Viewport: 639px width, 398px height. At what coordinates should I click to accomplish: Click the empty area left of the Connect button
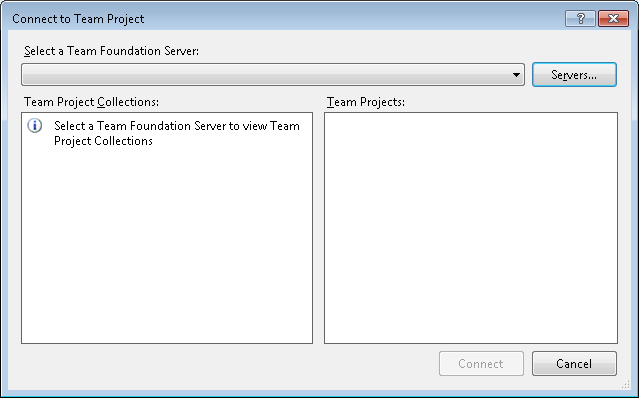point(228,363)
